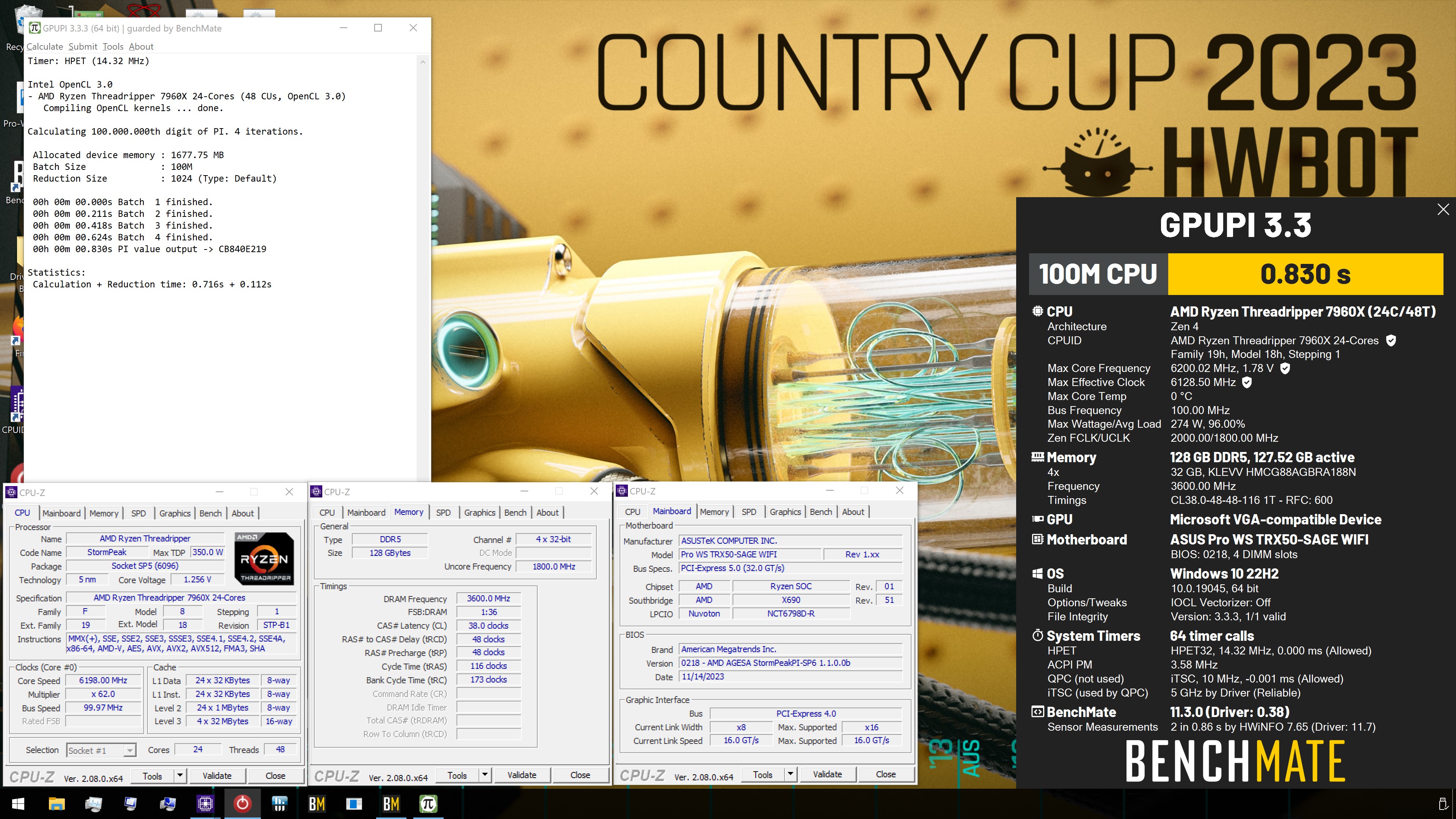The image size is (1456, 819).
Task: Click the red power icon in the taskbar
Action: (243, 803)
